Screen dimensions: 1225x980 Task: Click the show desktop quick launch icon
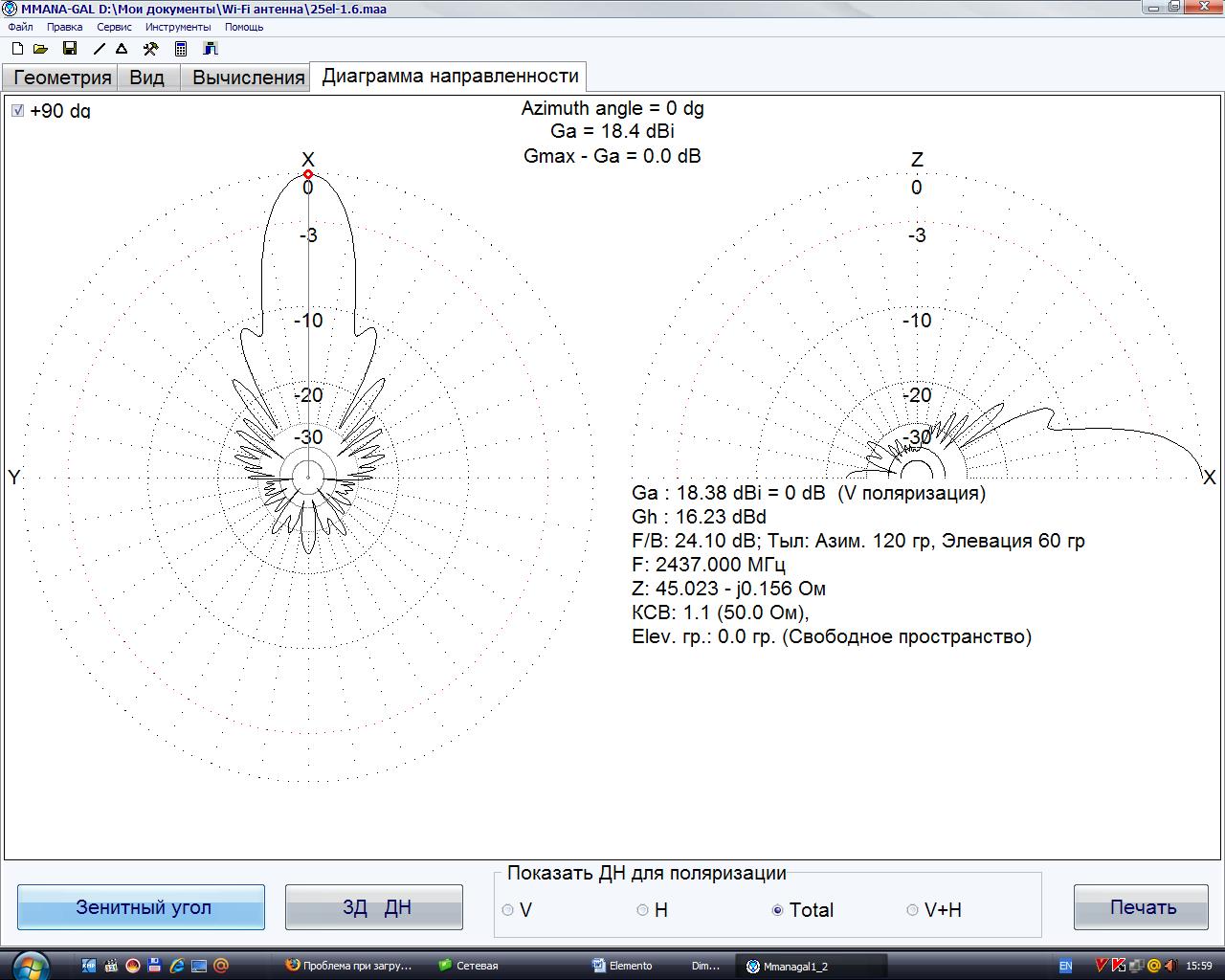(x=199, y=966)
